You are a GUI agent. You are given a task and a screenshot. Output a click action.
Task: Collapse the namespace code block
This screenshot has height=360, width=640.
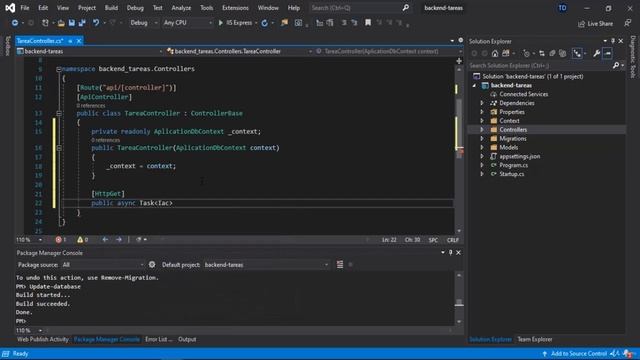click(x=59, y=69)
